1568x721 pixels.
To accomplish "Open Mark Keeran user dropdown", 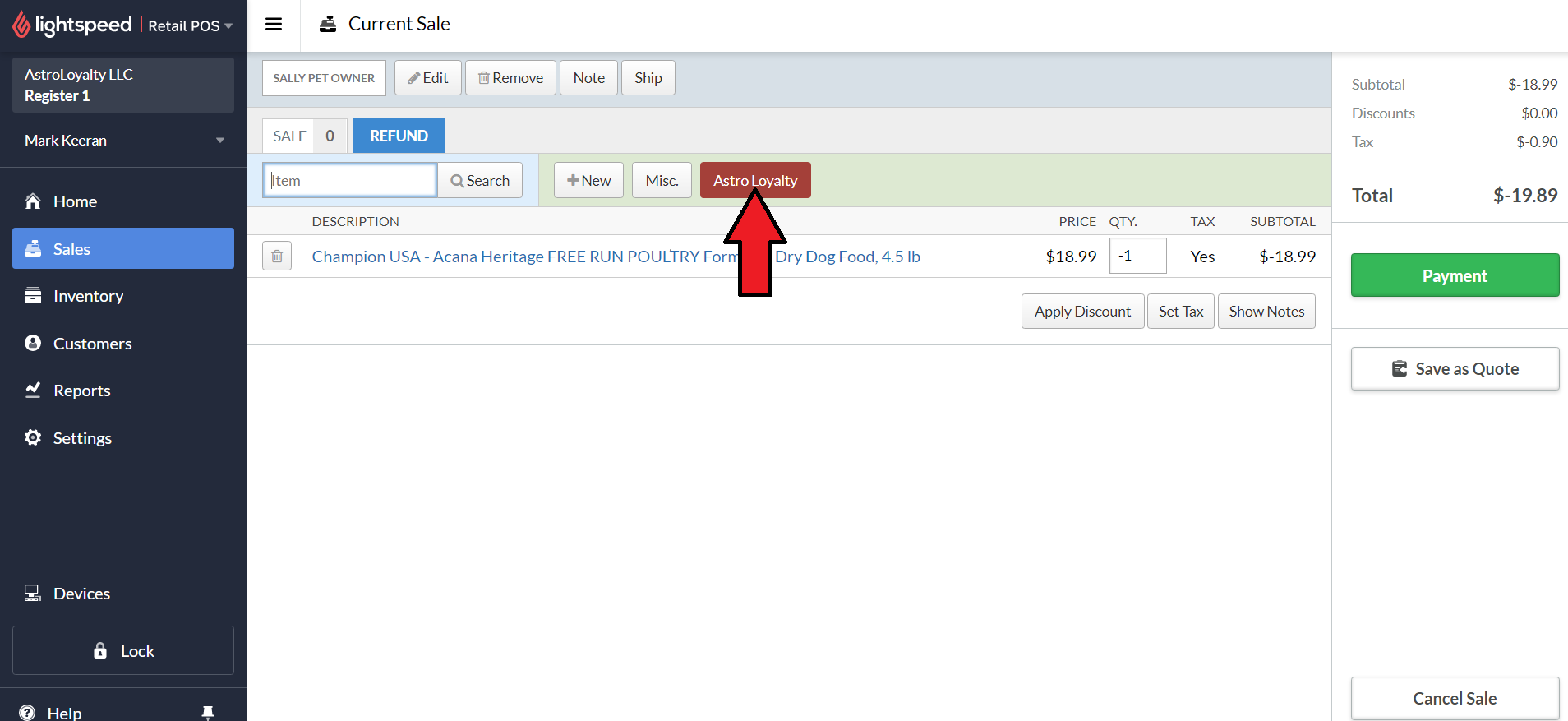I will pos(123,141).
